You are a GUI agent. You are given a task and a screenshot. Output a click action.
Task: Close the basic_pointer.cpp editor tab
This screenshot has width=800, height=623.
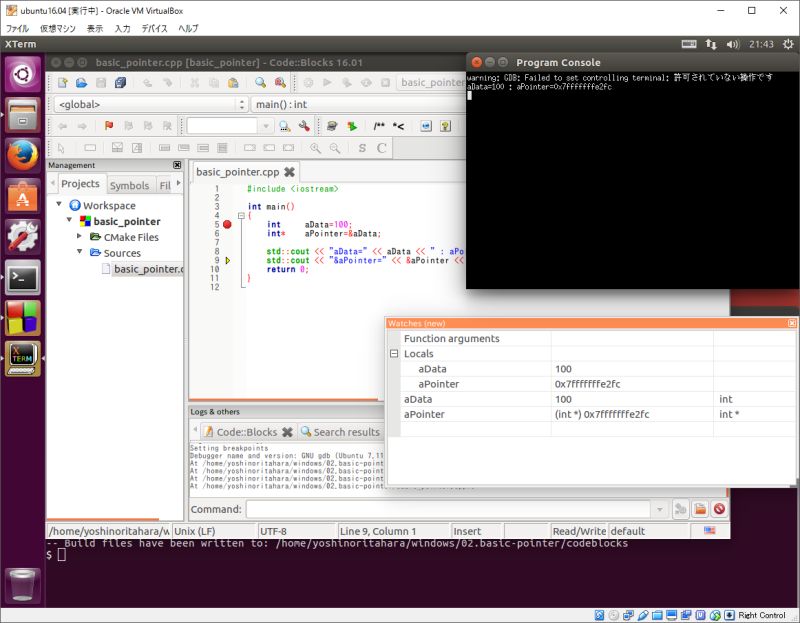289,172
